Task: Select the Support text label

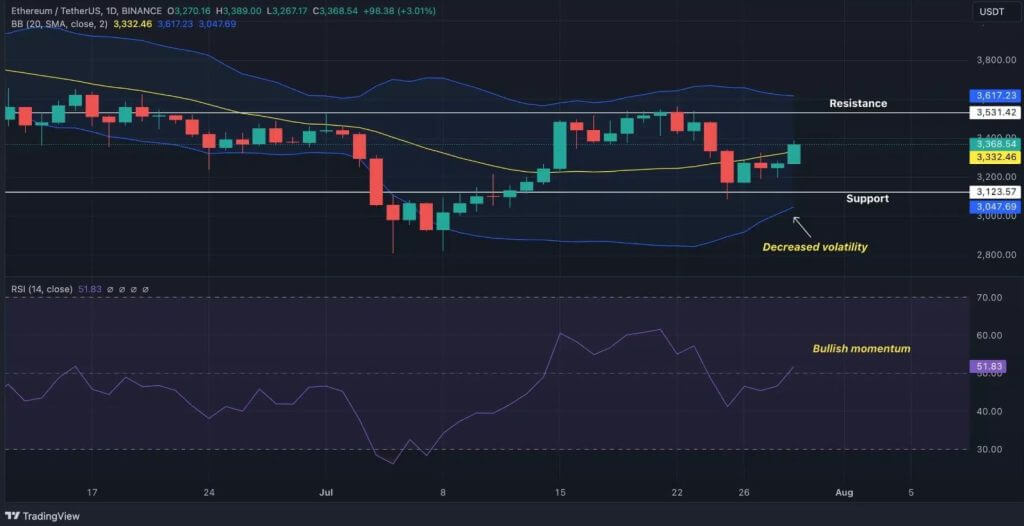Action: coord(867,199)
